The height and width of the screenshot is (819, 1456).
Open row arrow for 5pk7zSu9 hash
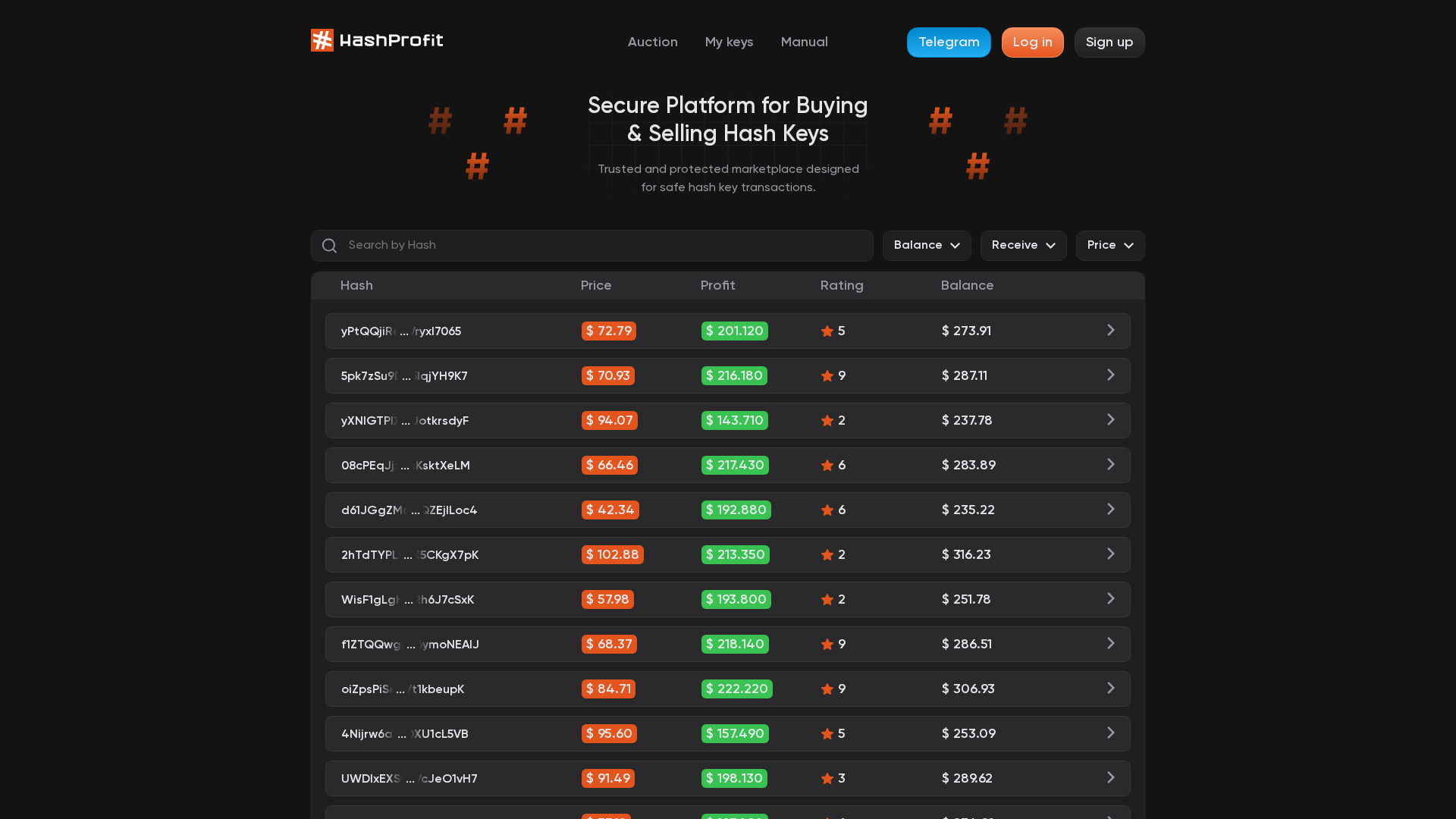[x=1110, y=375]
